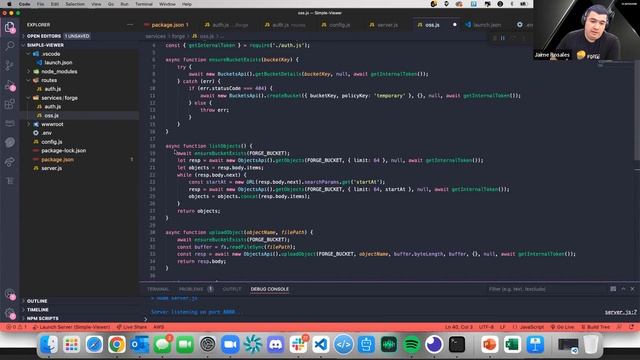640x360 pixels.
Task: Follow the server.js:7 link in debug console
Action: [620, 312]
